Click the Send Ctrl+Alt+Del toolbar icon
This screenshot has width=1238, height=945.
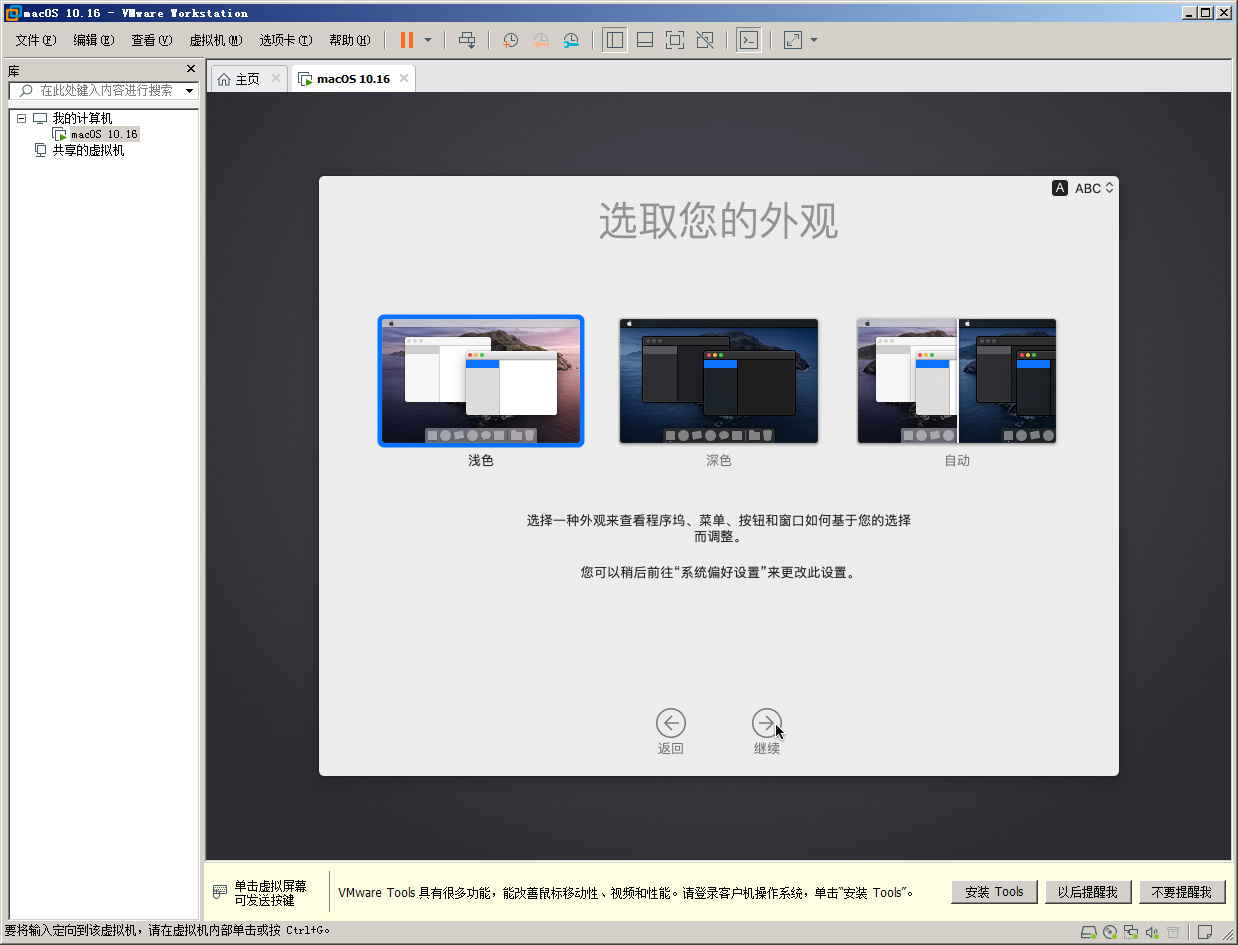click(x=467, y=40)
